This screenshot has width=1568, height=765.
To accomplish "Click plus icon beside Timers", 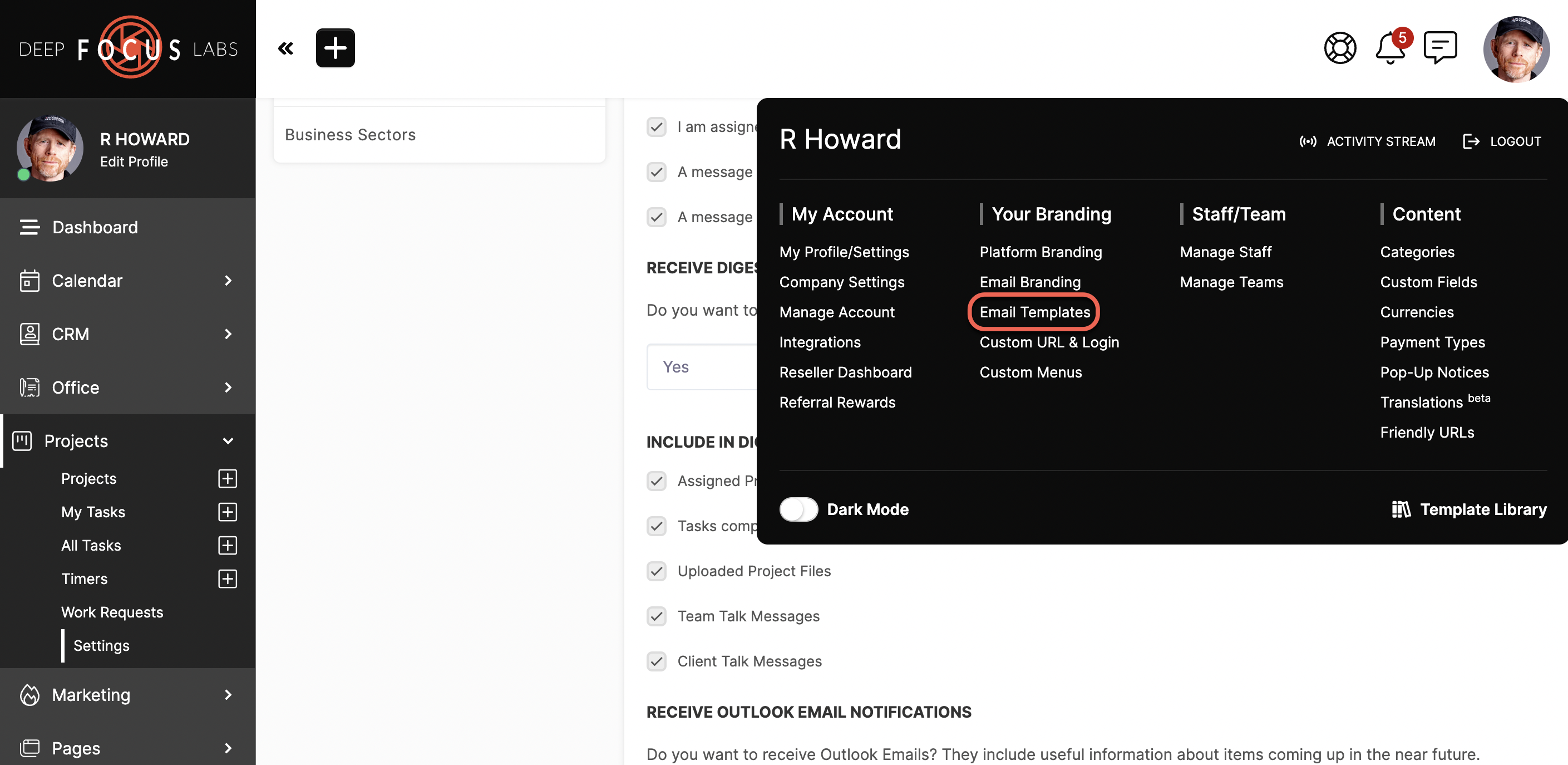I will (228, 579).
